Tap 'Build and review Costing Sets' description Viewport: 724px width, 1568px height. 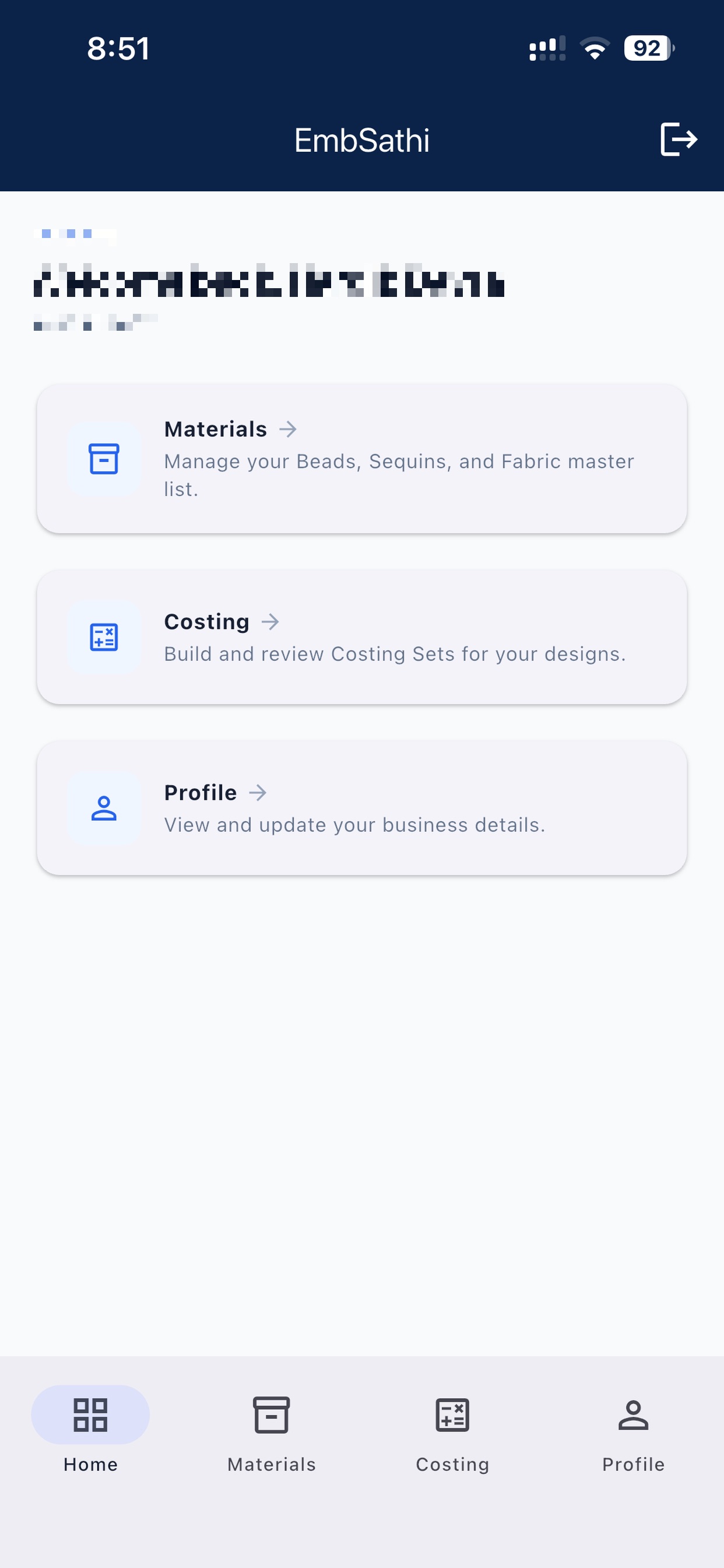coord(395,654)
